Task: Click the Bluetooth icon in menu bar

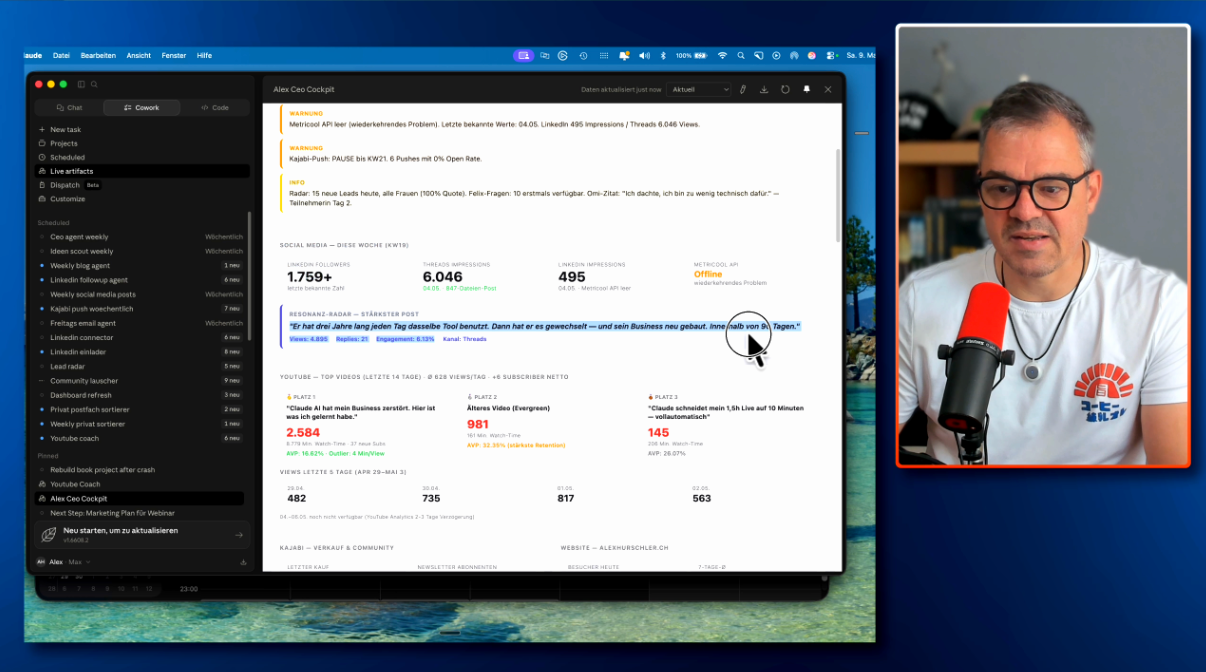Action: tap(662, 55)
